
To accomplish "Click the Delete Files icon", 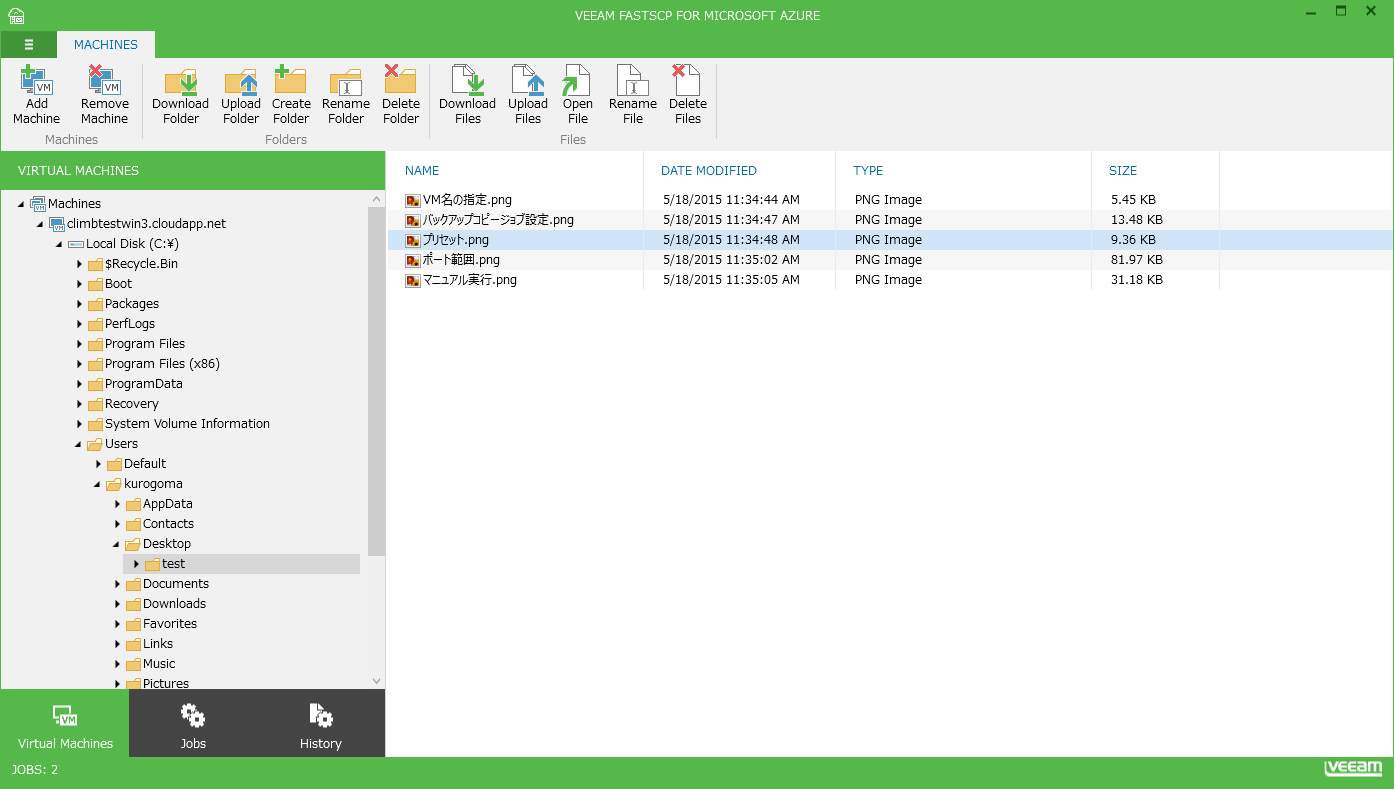I will click(688, 80).
